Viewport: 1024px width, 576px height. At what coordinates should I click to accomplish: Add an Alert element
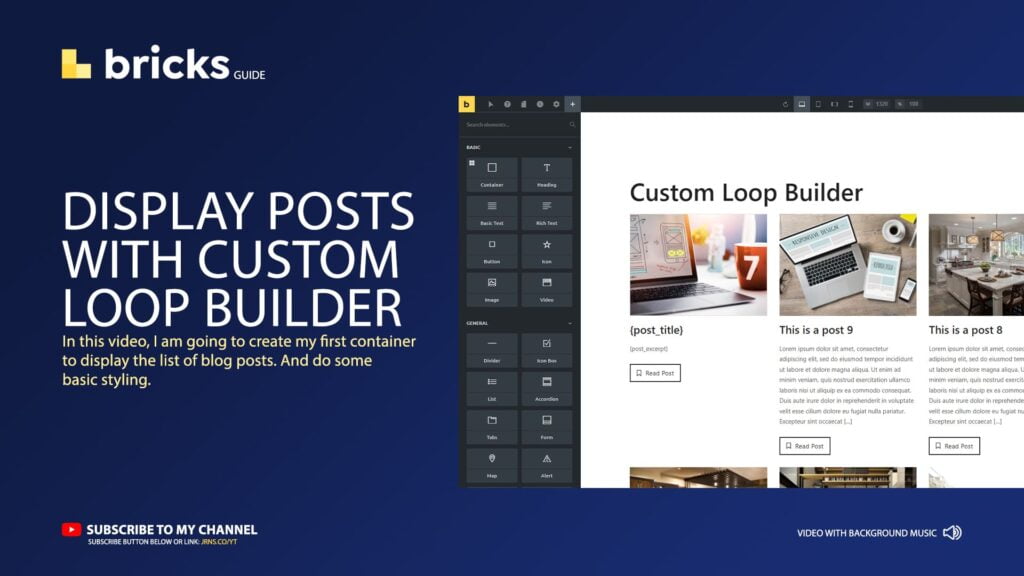coord(547,466)
